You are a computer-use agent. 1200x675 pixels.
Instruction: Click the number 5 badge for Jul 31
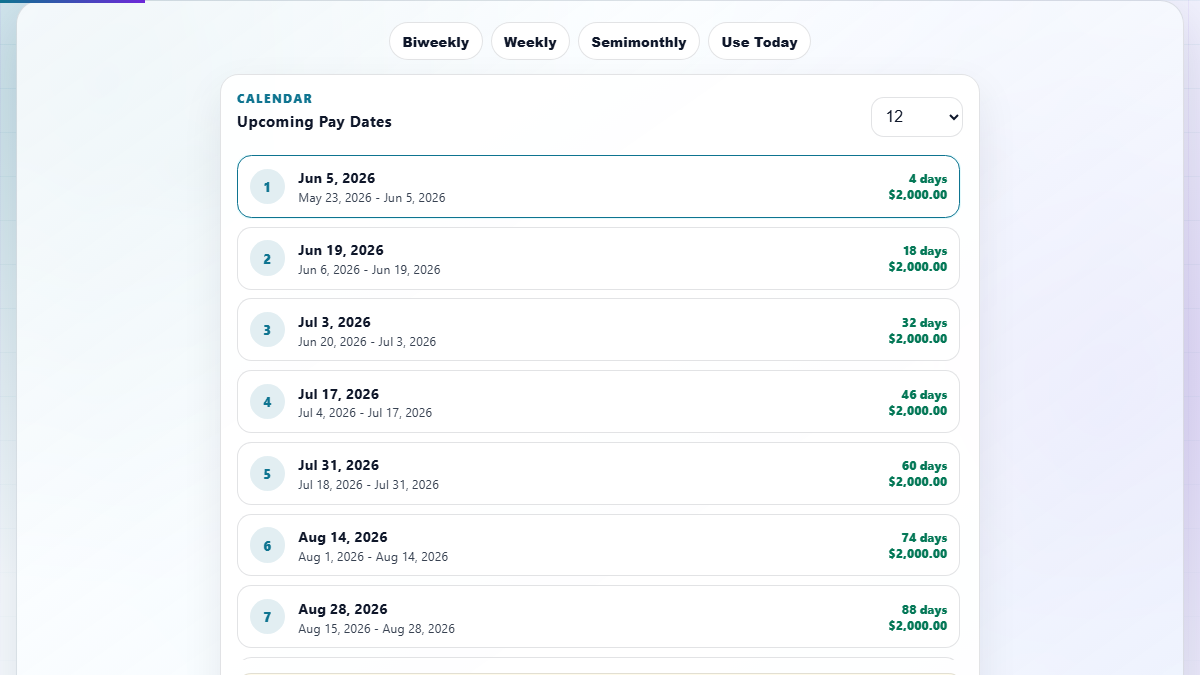pyautogui.click(x=267, y=474)
